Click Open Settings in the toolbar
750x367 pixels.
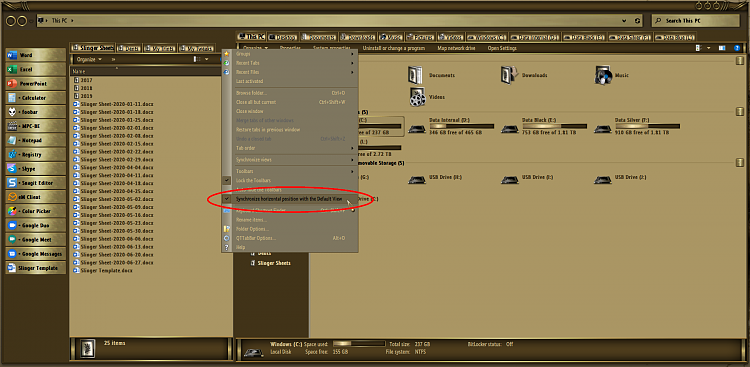click(502, 48)
